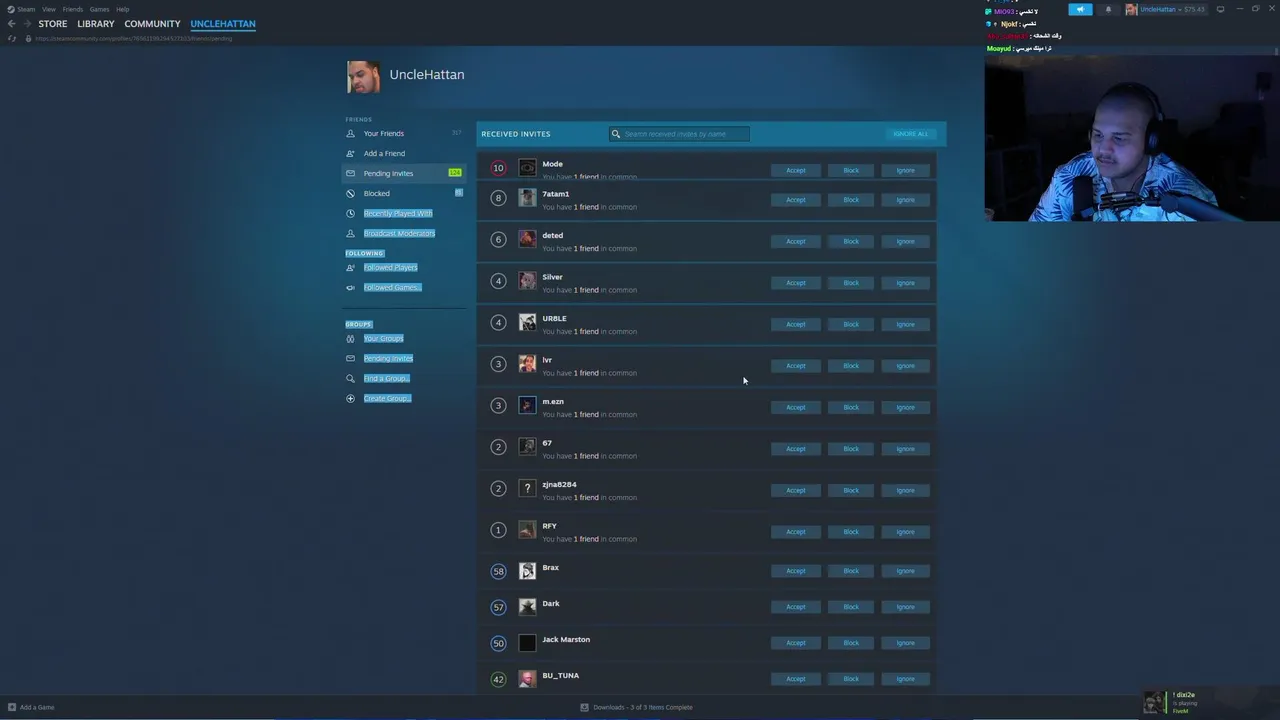Click the search received invites field
Screen dimensions: 1280x720
(x=679, y=134)
